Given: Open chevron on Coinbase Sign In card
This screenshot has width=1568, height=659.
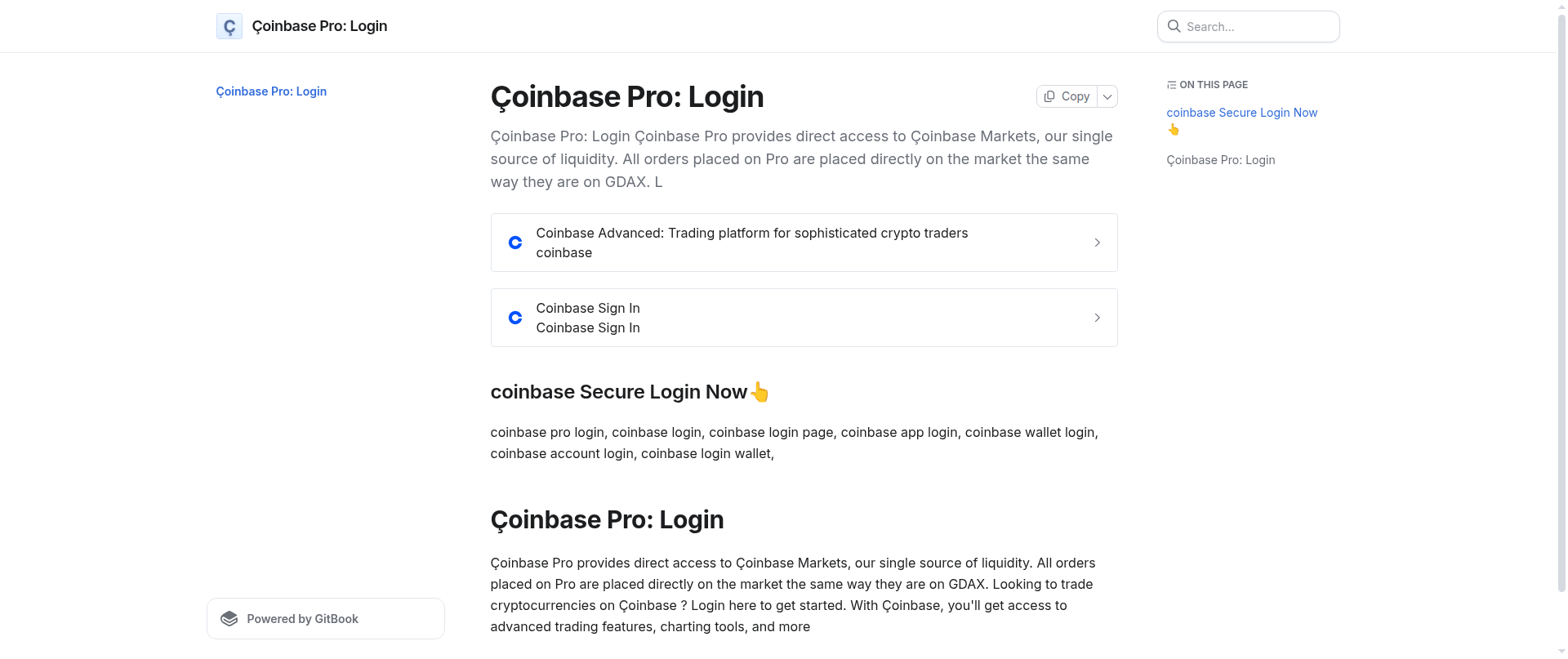Looking at the screenshot, I should tap(1097, 318).
